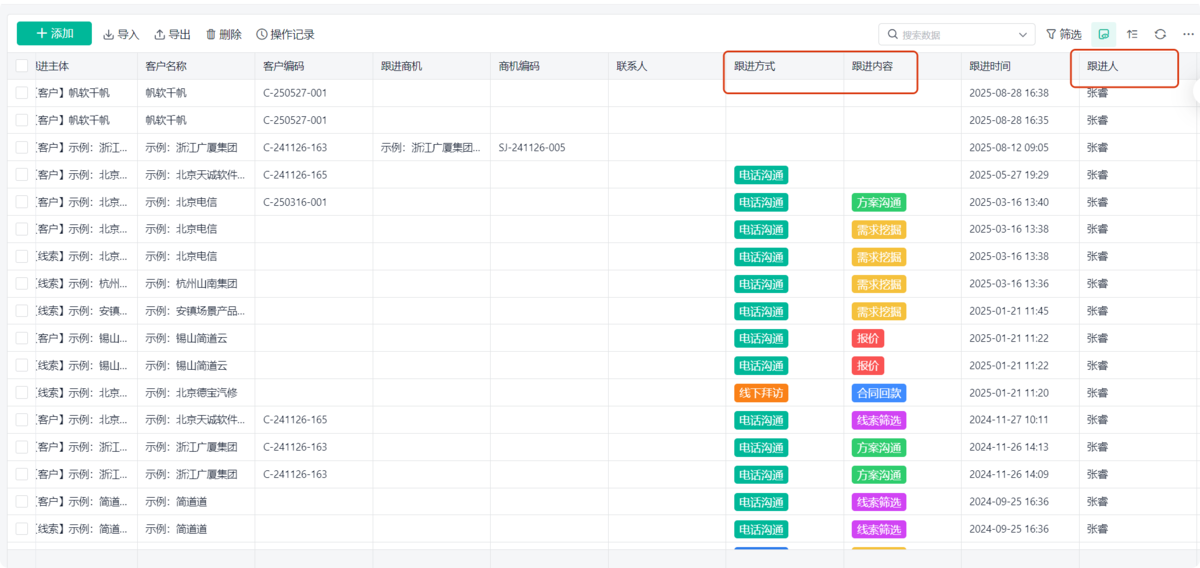Image resolution: width=1200 pixels, height=568 pixels.
Task: Click the 导出 export icon button
Action: pyautogui.click(x=160, y=34)
